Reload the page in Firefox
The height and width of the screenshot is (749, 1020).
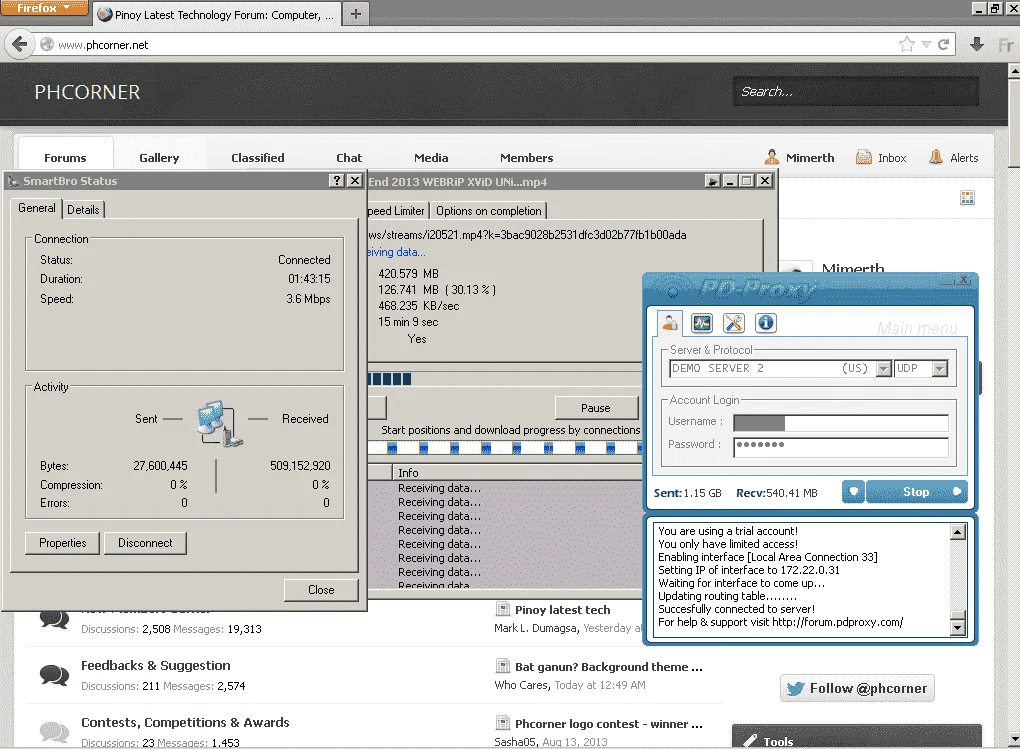click(943, 44)
